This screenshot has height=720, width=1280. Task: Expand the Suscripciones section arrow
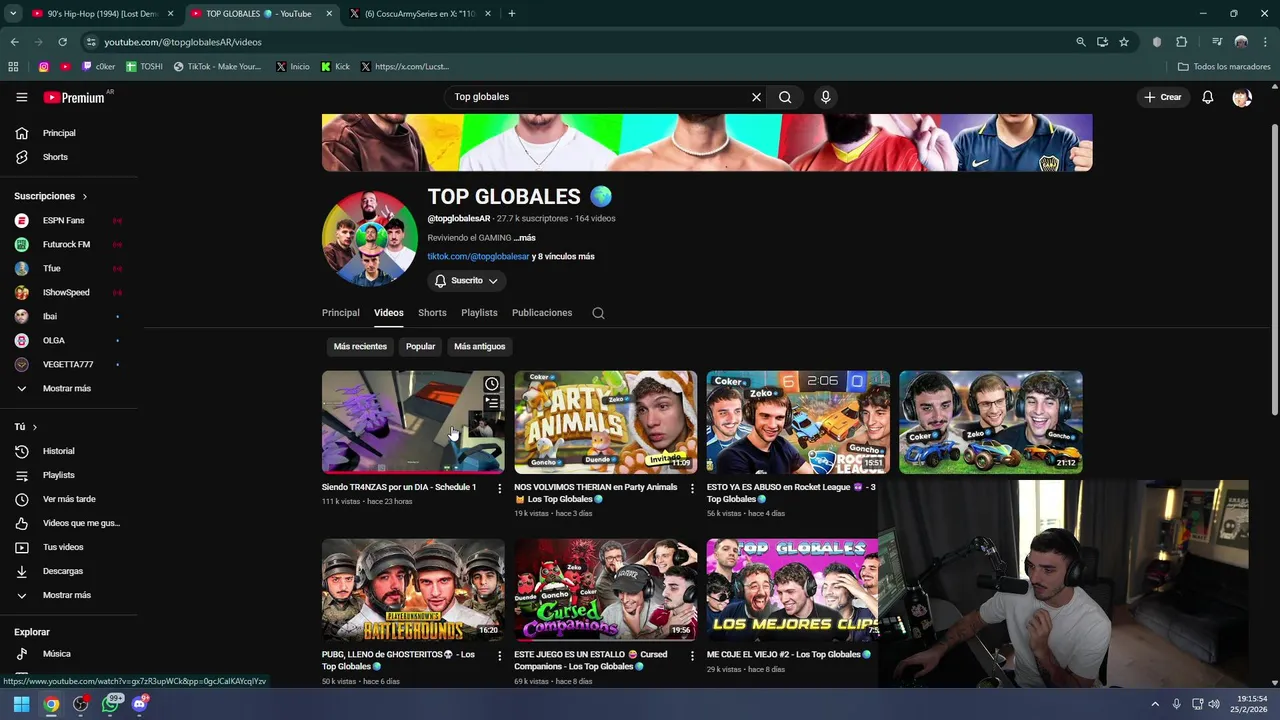click(x=84, y=196)
